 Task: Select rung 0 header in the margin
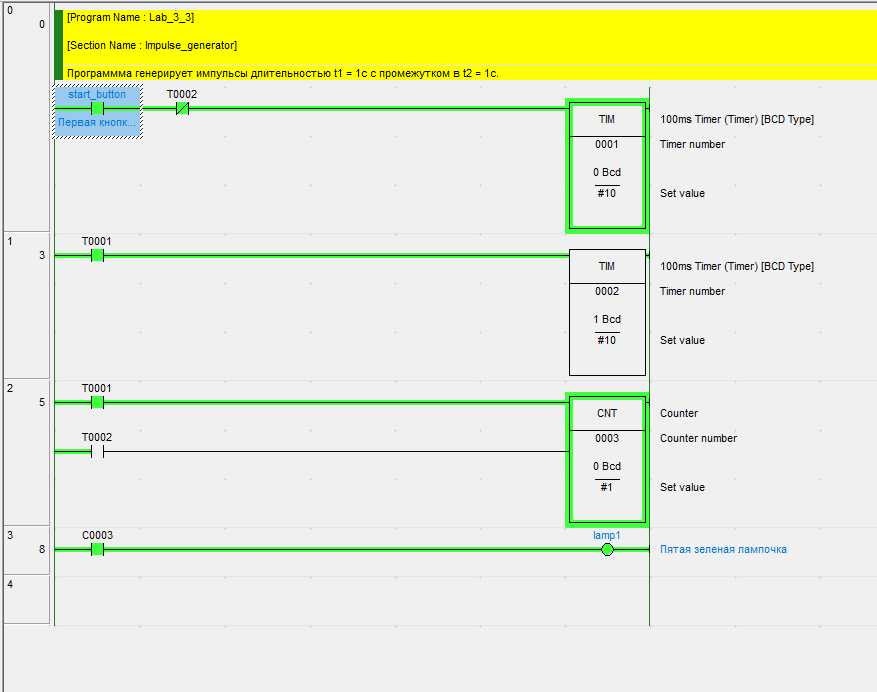coord(26,118)
